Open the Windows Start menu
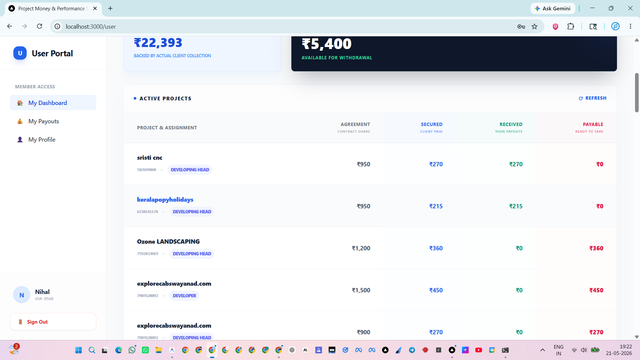The height and width of the screenshot is (360, 640). (78, 350)
